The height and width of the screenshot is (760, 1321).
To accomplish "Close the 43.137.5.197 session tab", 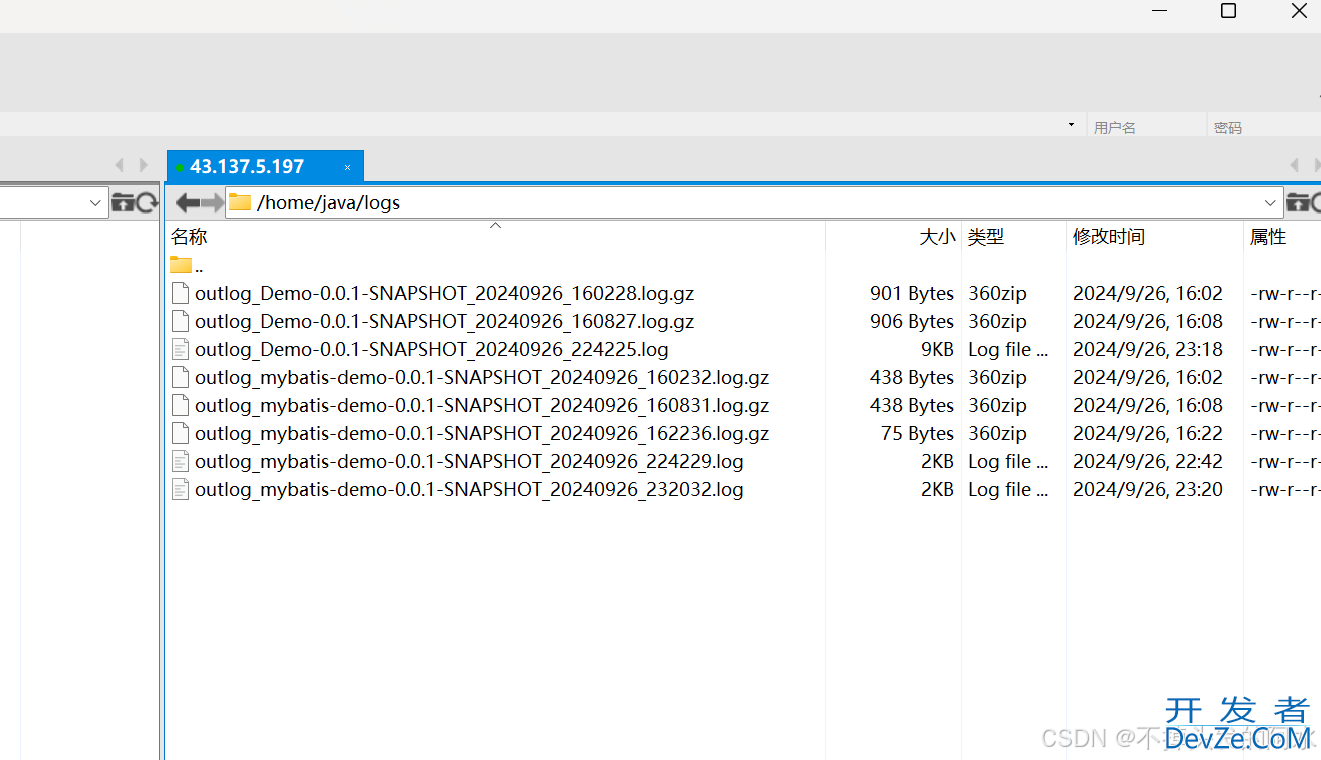I will point(347,167).
